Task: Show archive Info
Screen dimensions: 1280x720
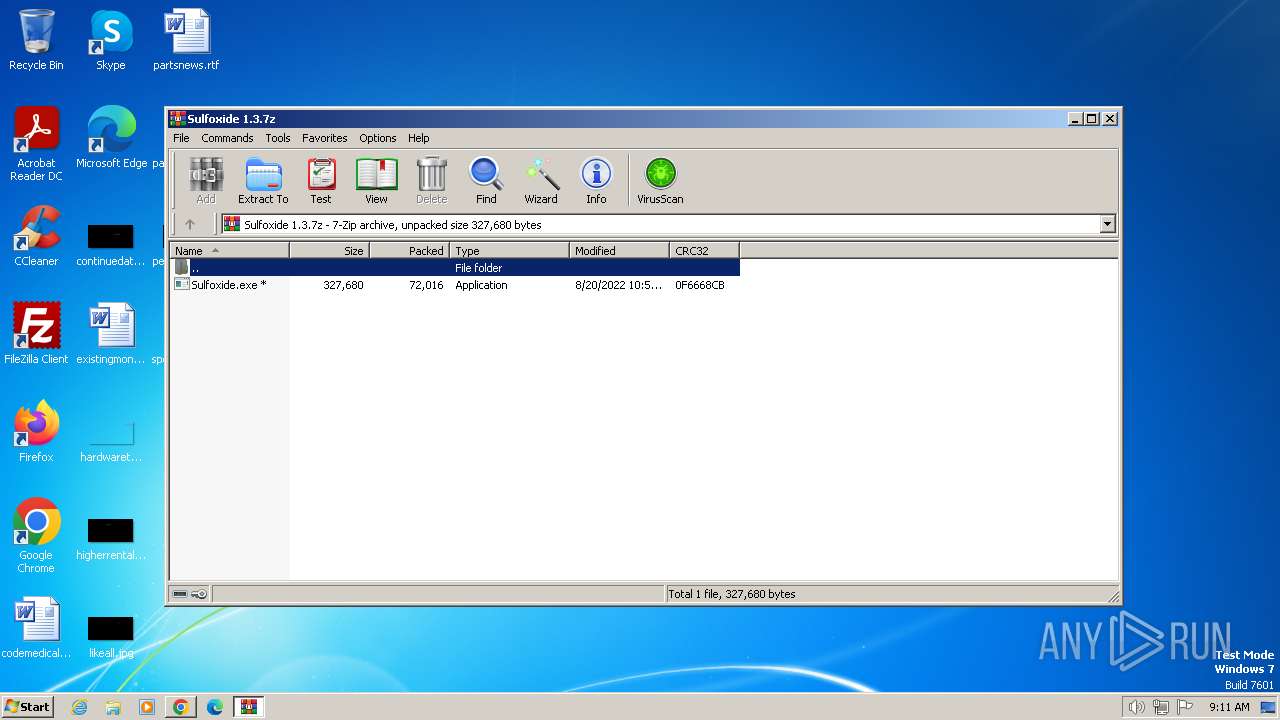Action: [596, 181]
